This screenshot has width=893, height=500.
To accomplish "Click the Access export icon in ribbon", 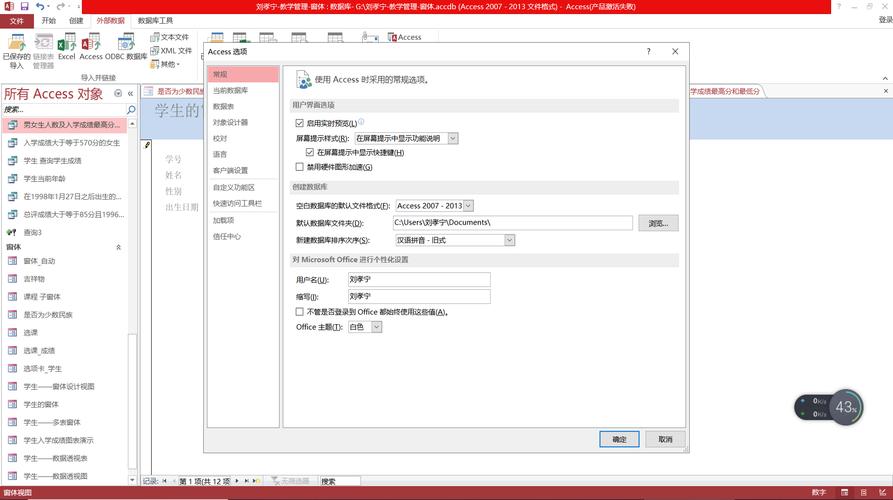I will (x=404, y=37).
